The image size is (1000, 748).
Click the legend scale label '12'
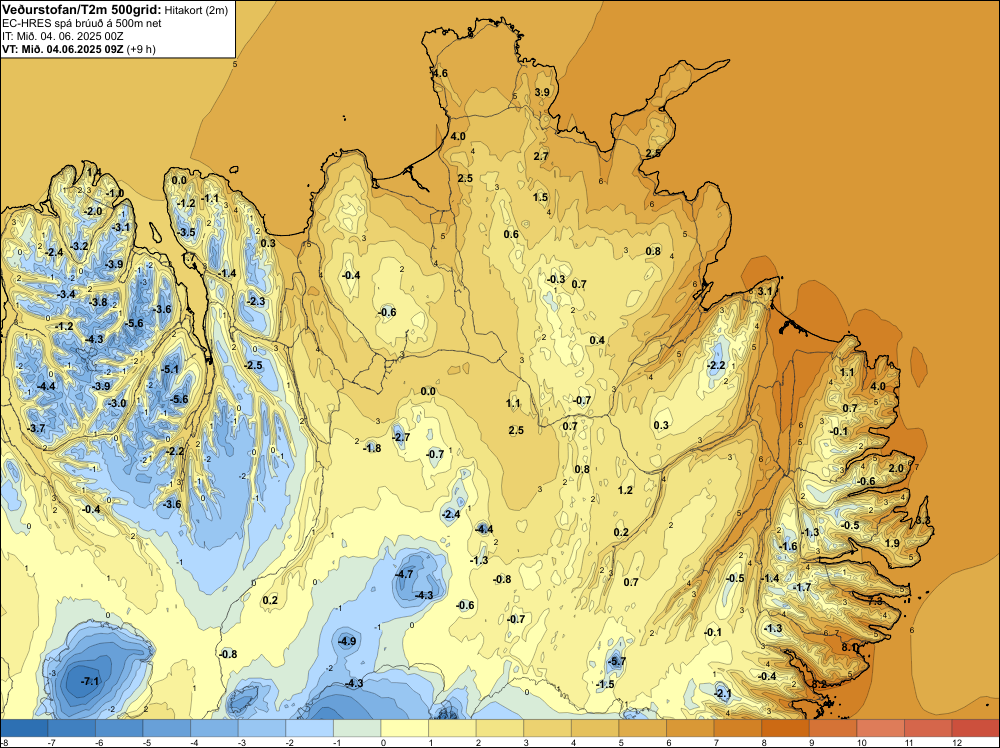[x=957, y=742]
